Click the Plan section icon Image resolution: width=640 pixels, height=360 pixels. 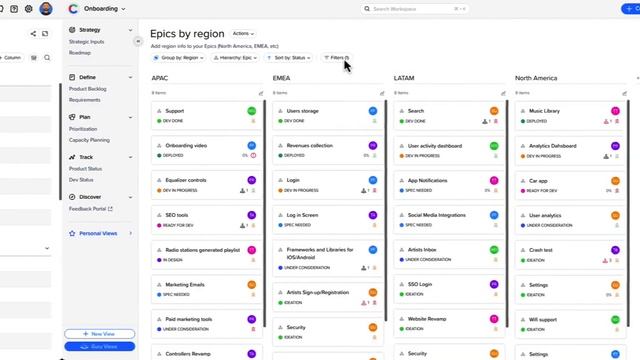(x=72, y=117)
